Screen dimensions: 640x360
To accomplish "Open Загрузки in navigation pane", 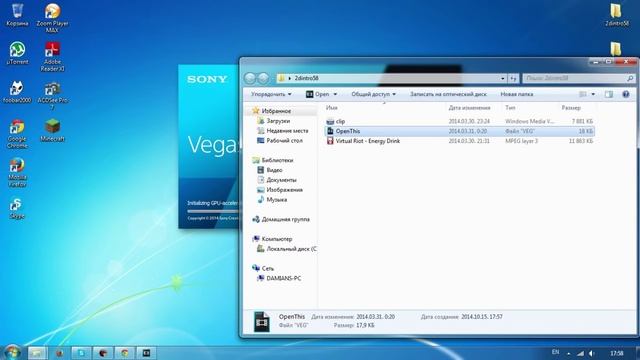I will pyautogui.click(x=278, y=121).
